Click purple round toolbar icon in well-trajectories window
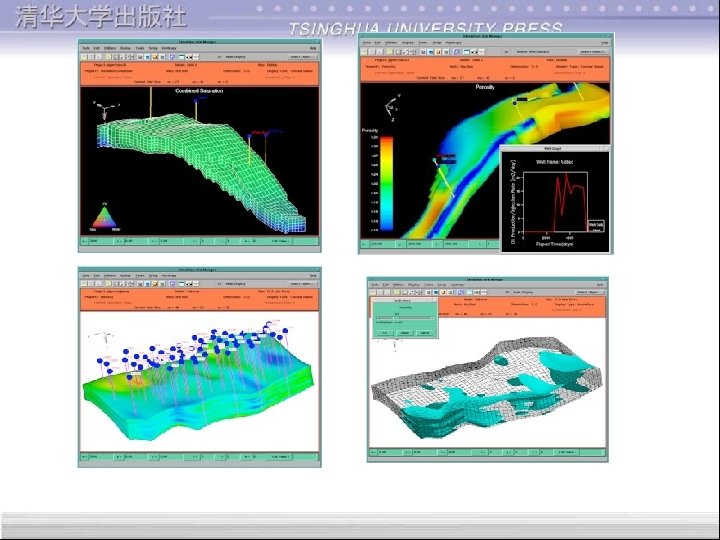 point(172,284)
